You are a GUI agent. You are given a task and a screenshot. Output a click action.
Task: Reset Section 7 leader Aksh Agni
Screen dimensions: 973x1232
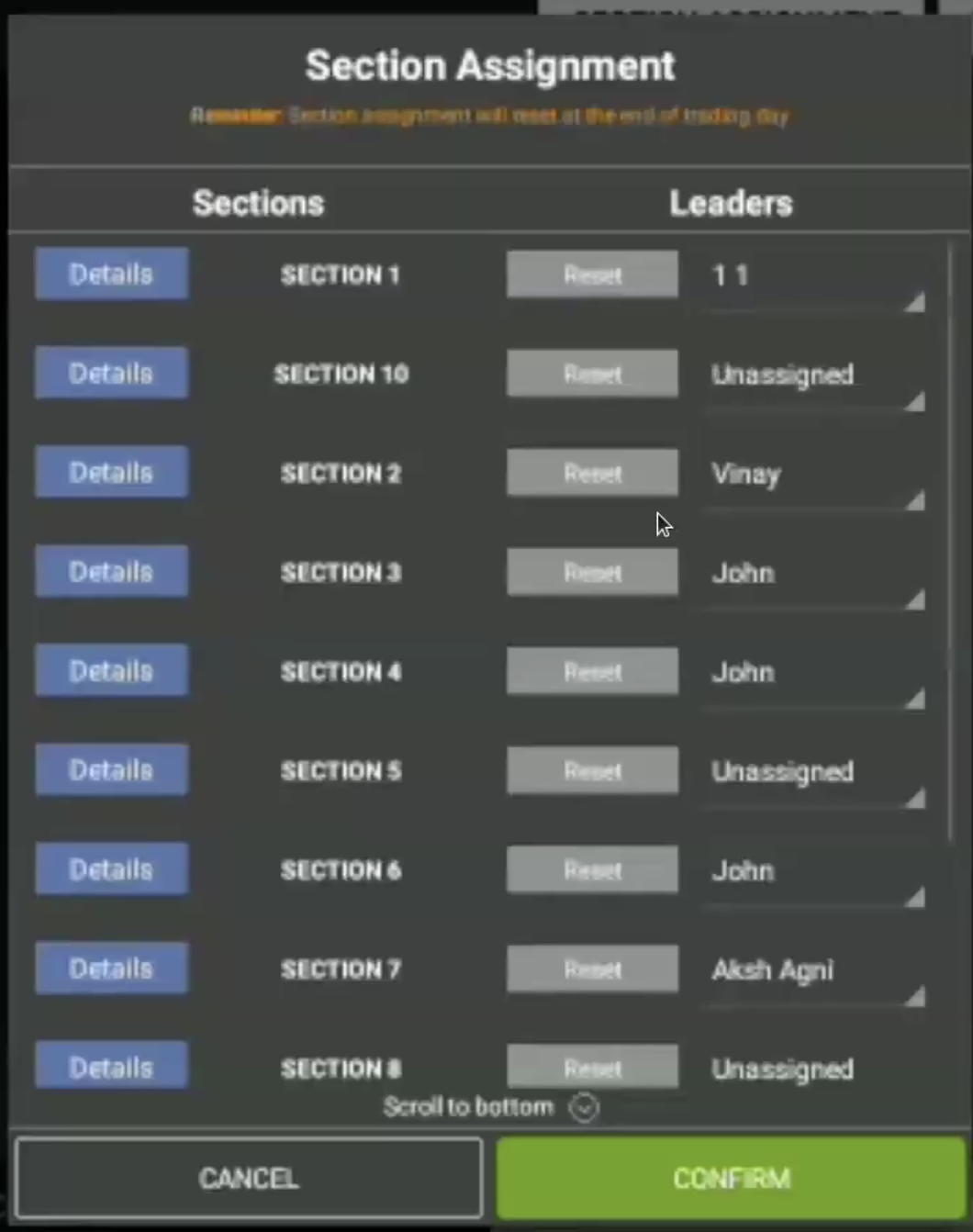(592, 969)
